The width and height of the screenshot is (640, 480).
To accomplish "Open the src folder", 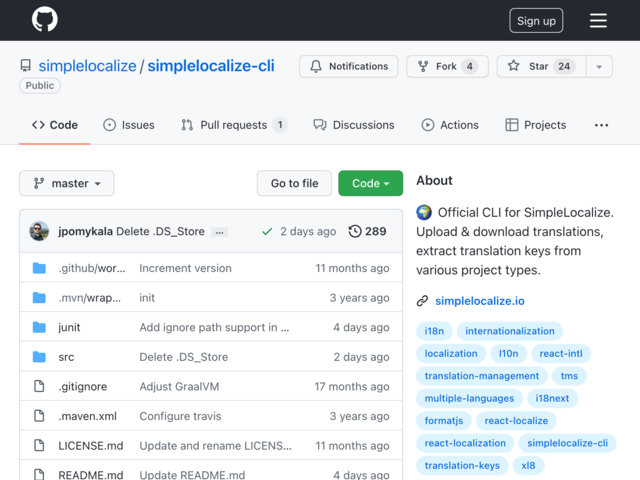I will tap(66, 357).
